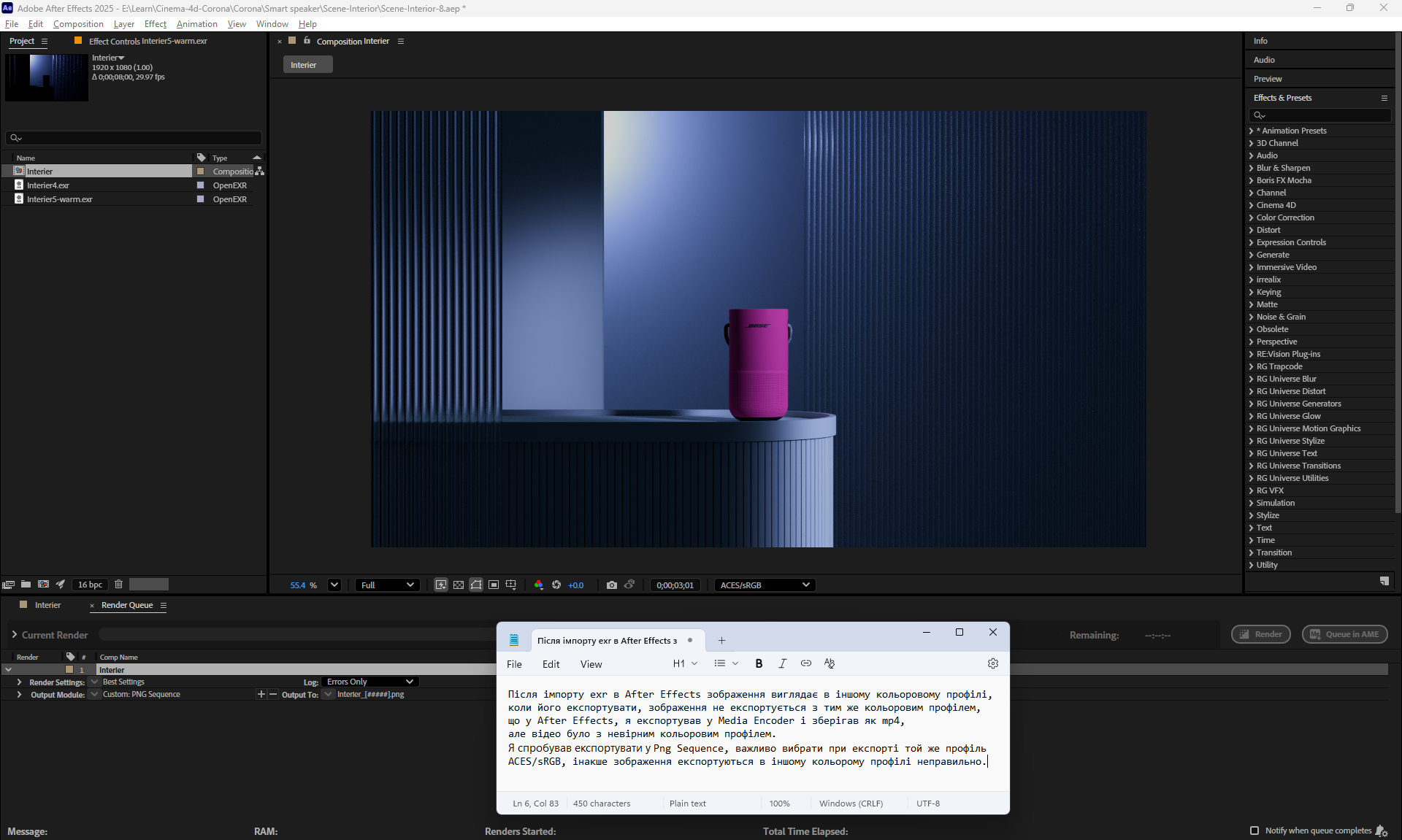The image size is (1402, 840).
Task: Enable Notify when queue completes checkbox
Action: [1254, 831]
